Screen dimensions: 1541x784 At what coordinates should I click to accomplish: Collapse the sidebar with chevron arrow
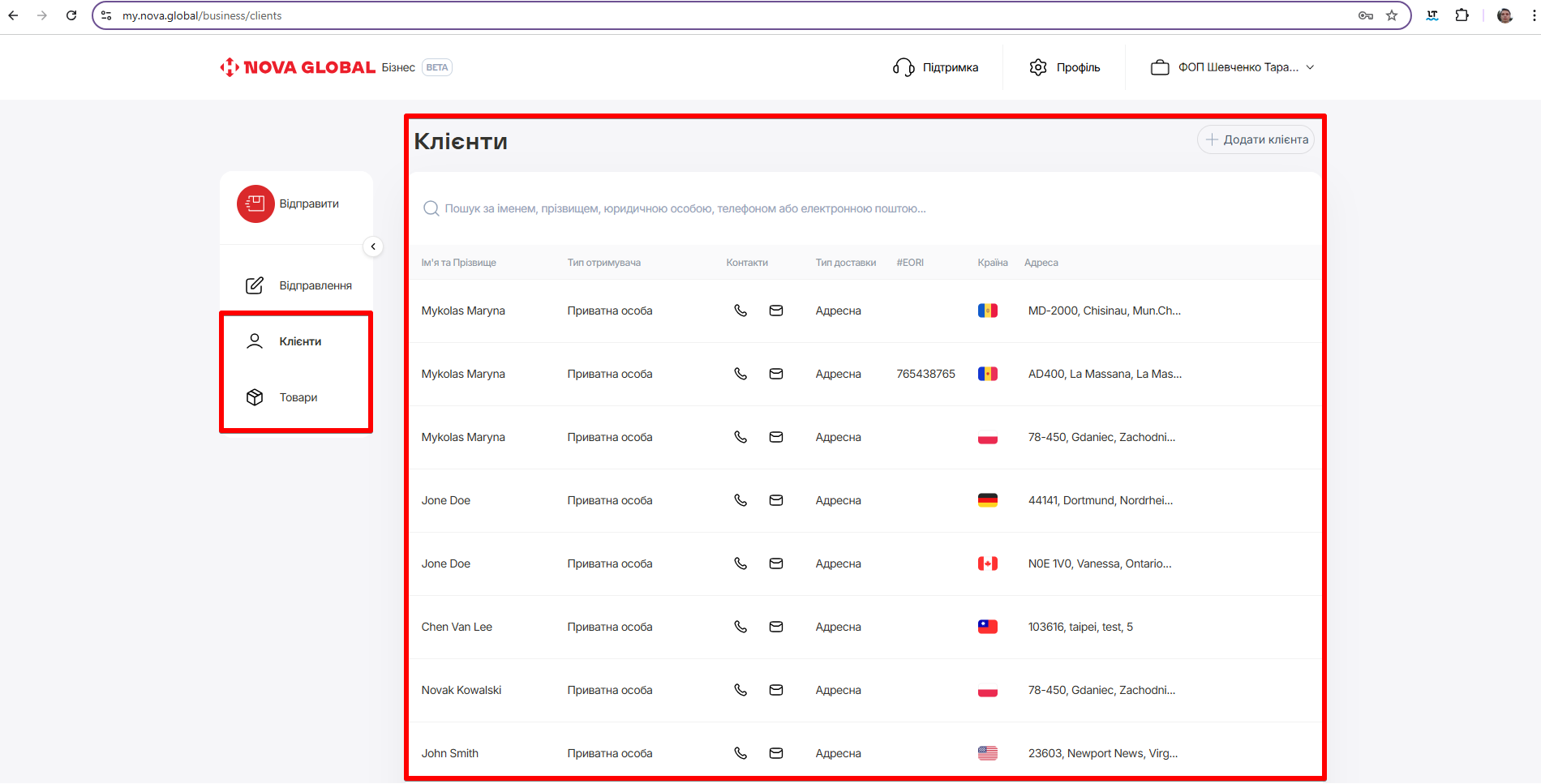point(373,246)
